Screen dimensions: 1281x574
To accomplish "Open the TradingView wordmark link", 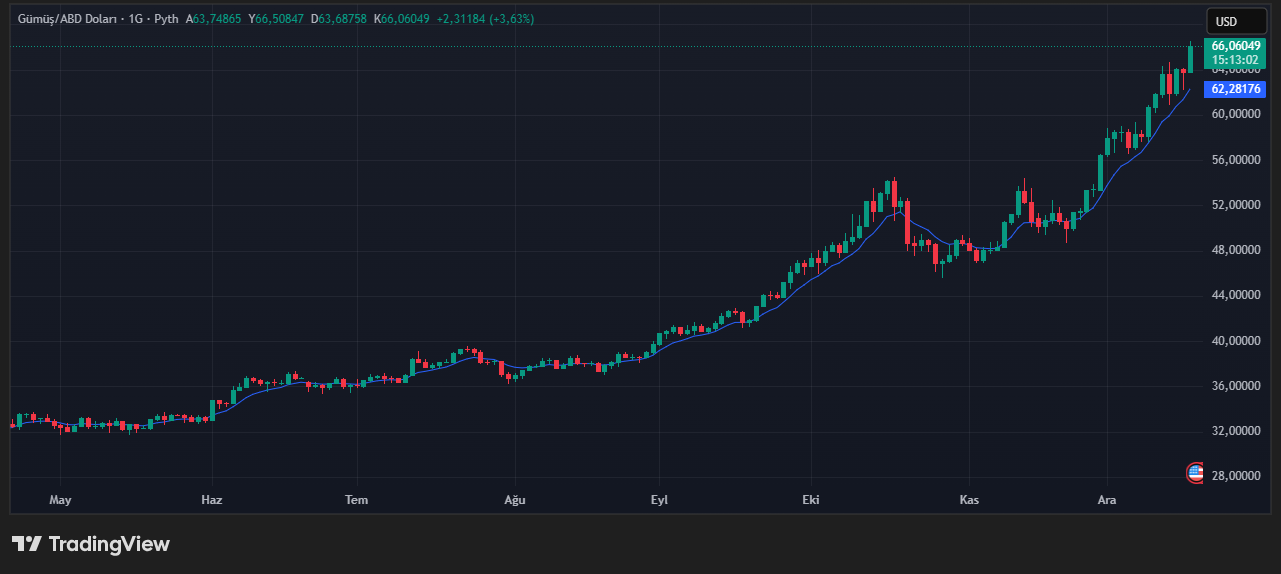I will (109, 544).
